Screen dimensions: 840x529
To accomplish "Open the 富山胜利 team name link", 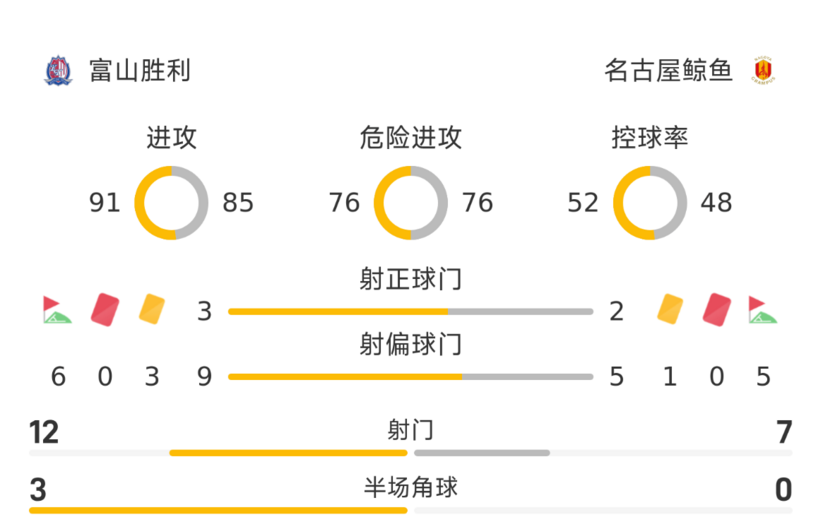I will [x=139, y=71].
